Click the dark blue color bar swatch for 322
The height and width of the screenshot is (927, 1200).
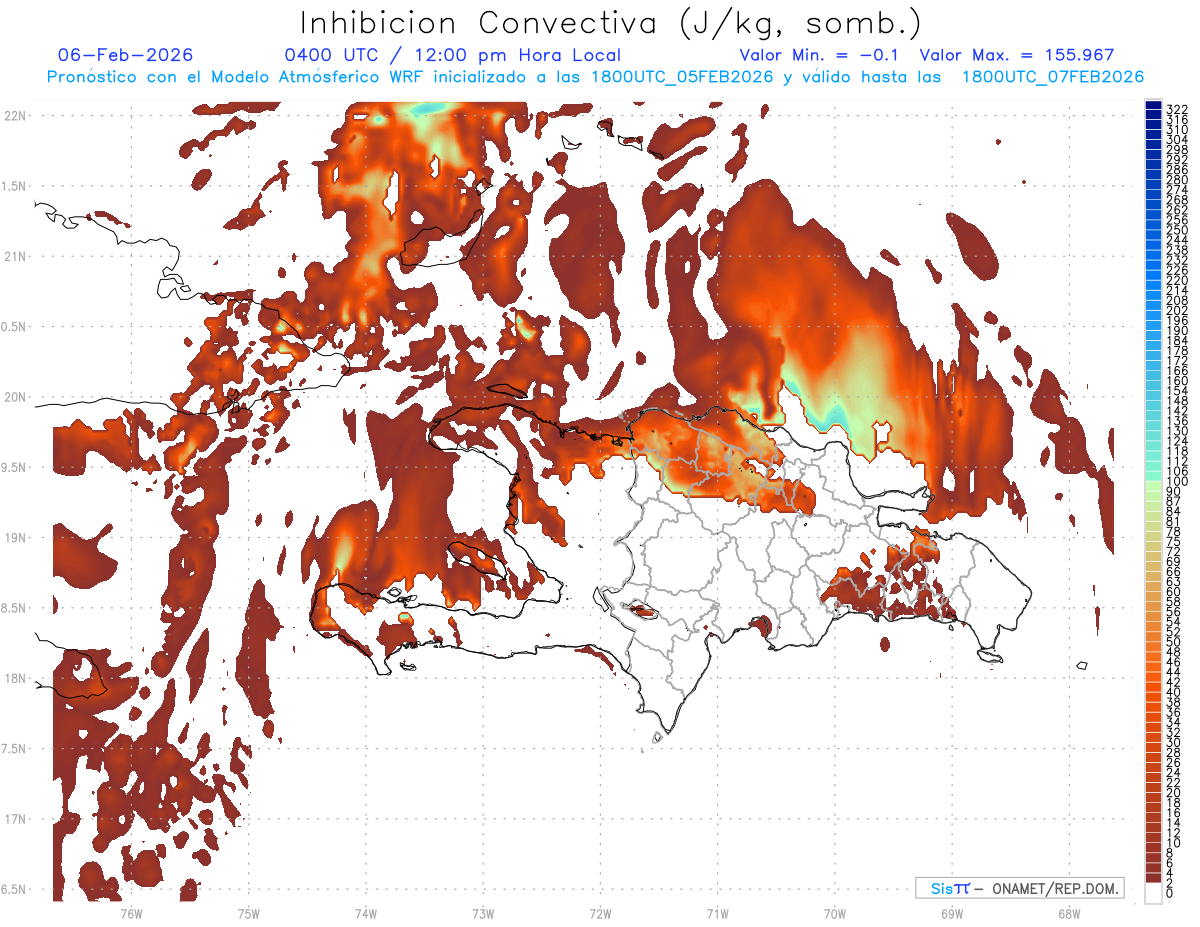coord(1154,107)
